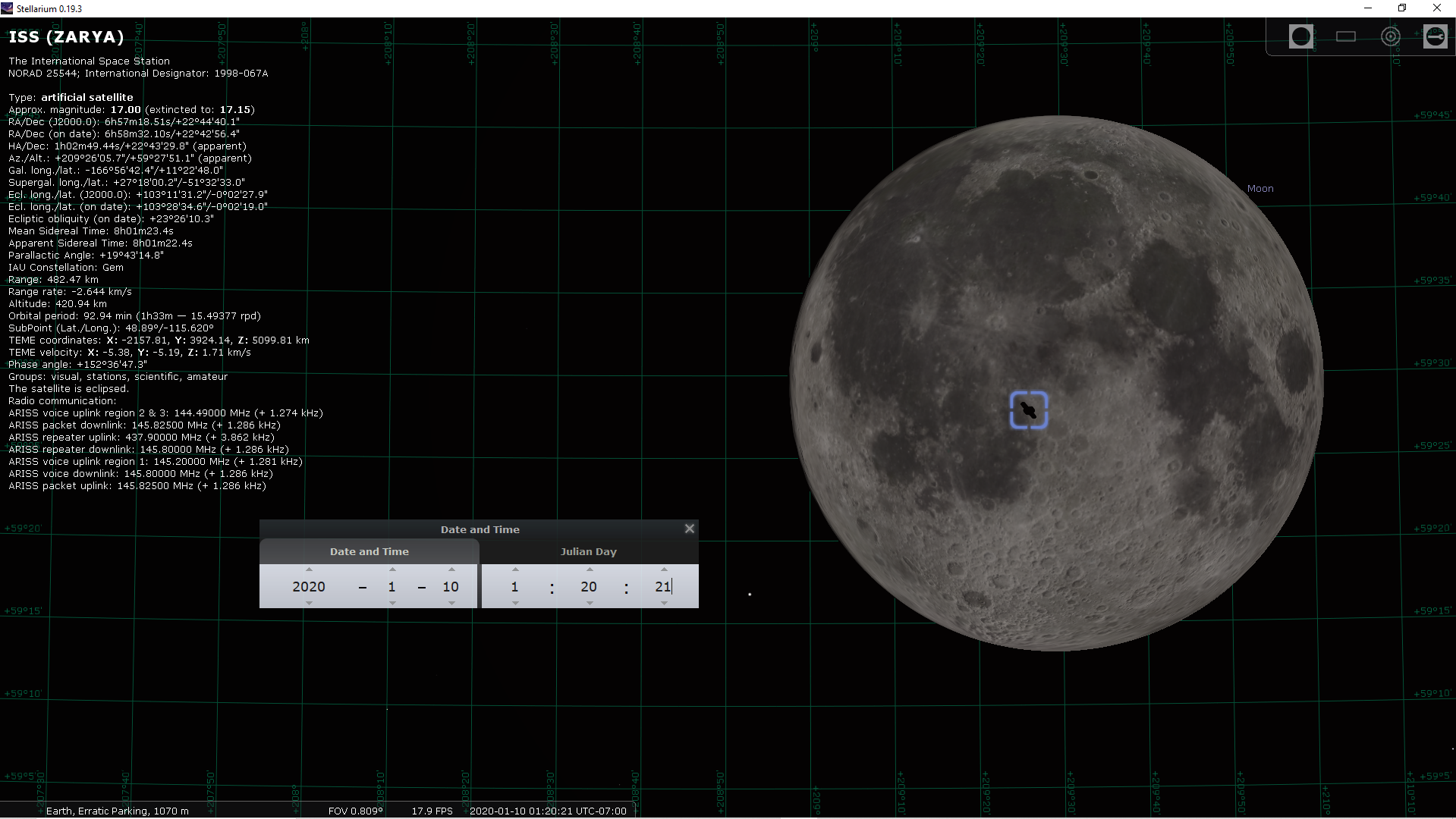
Task: Open location settings via Earth, Erratic Parking text
Action: 118,811
